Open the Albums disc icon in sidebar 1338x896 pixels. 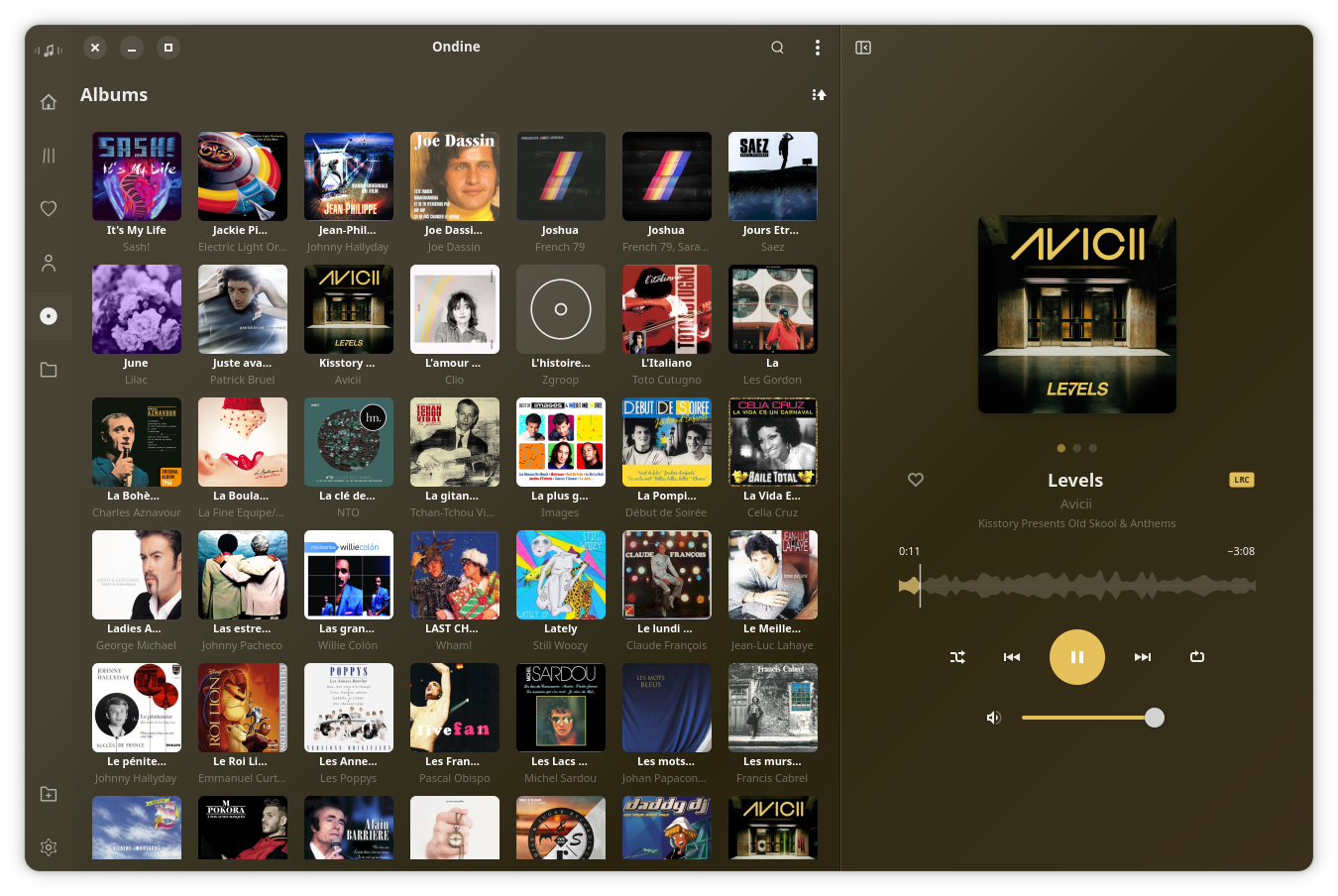click(49, 315)
